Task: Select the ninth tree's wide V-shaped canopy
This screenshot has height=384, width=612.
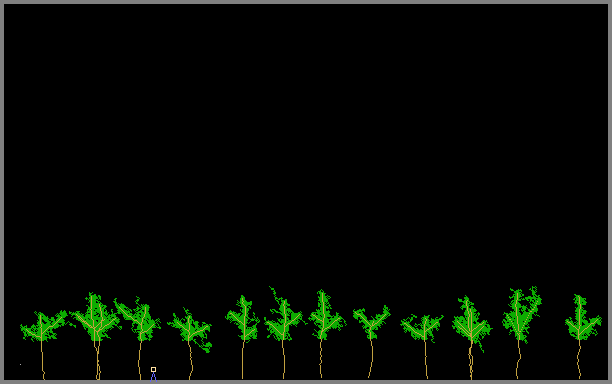Action: click(x=422, y=328)
